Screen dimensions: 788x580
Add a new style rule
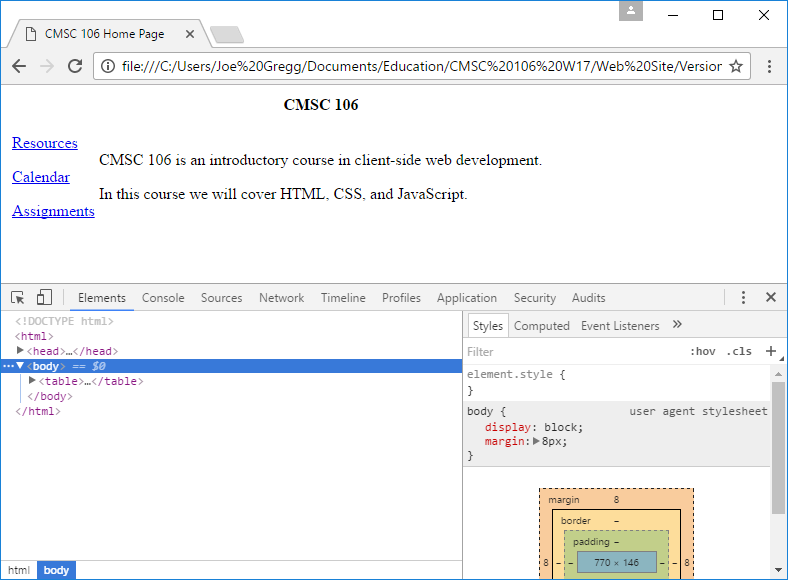tap(771, 351)
